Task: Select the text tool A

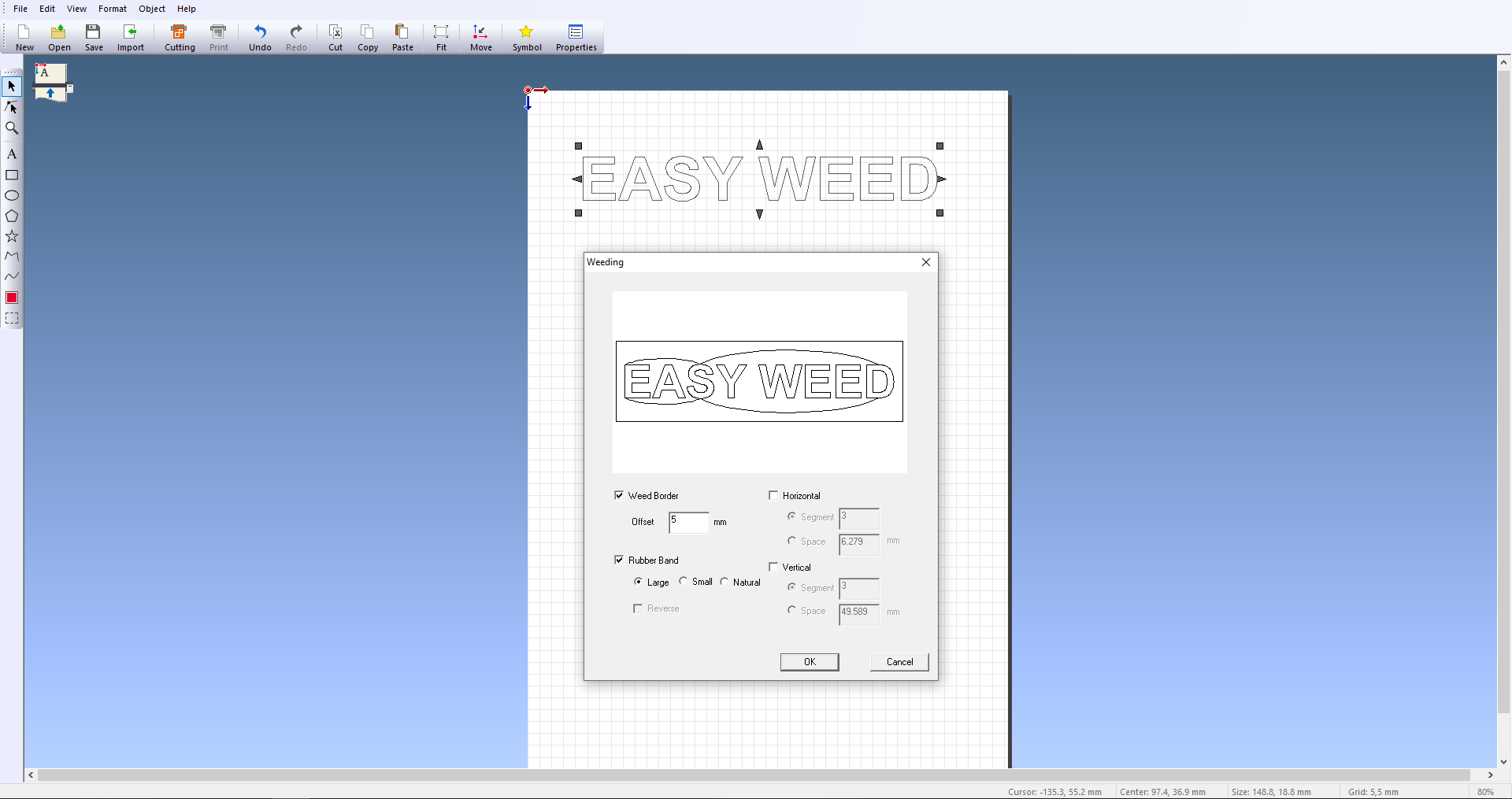Action: click(x=12, y=154)
